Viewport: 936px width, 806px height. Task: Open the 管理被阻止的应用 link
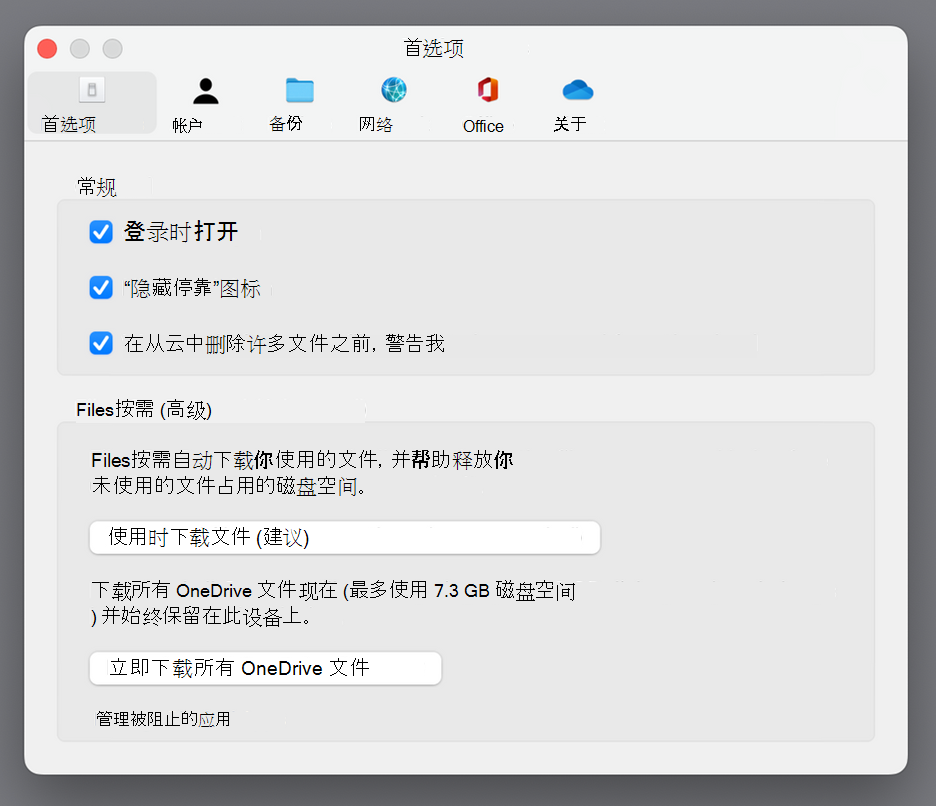pyautogui.click(x=163, y=719)
